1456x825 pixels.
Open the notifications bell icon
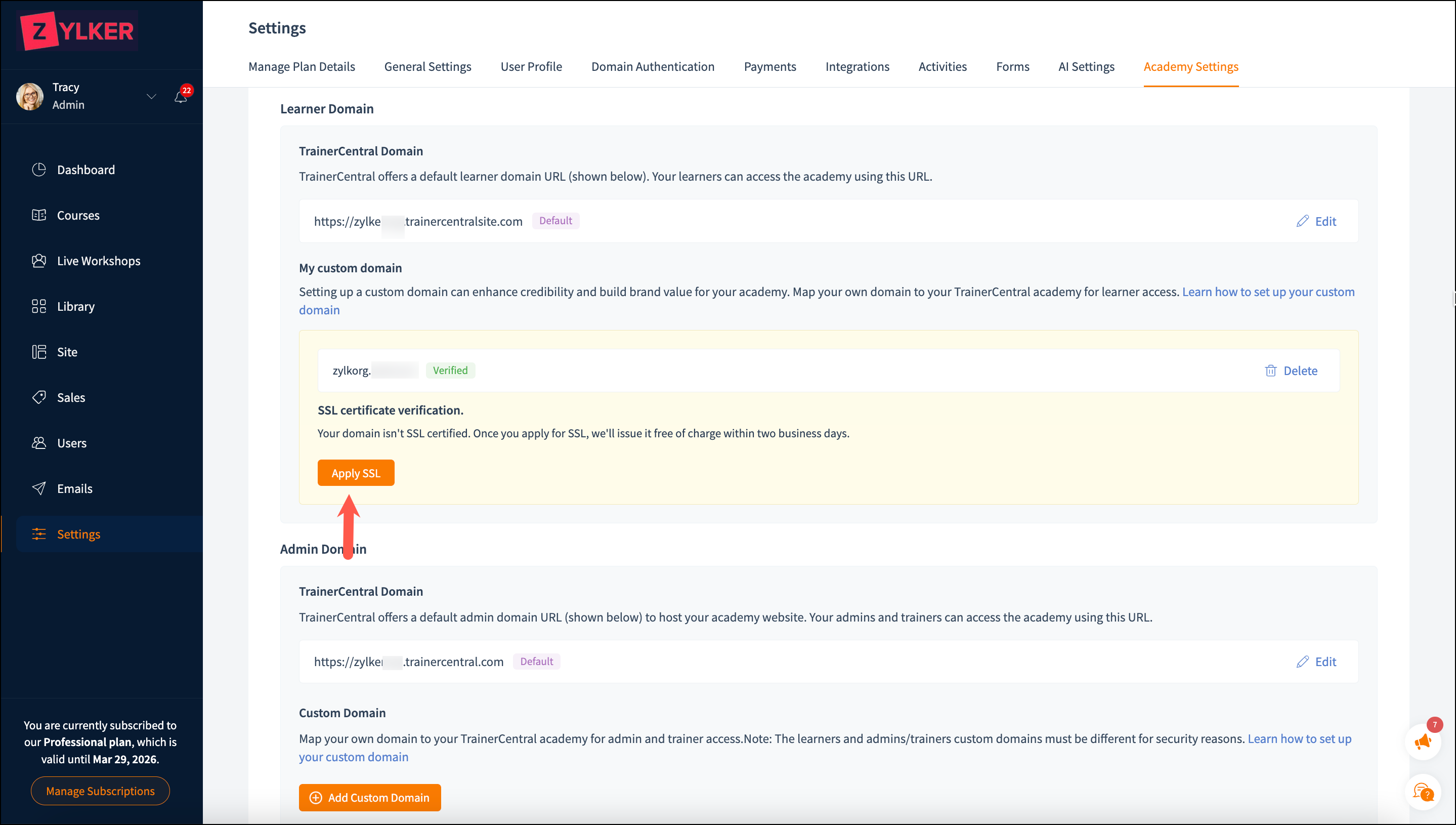(181, 97)
